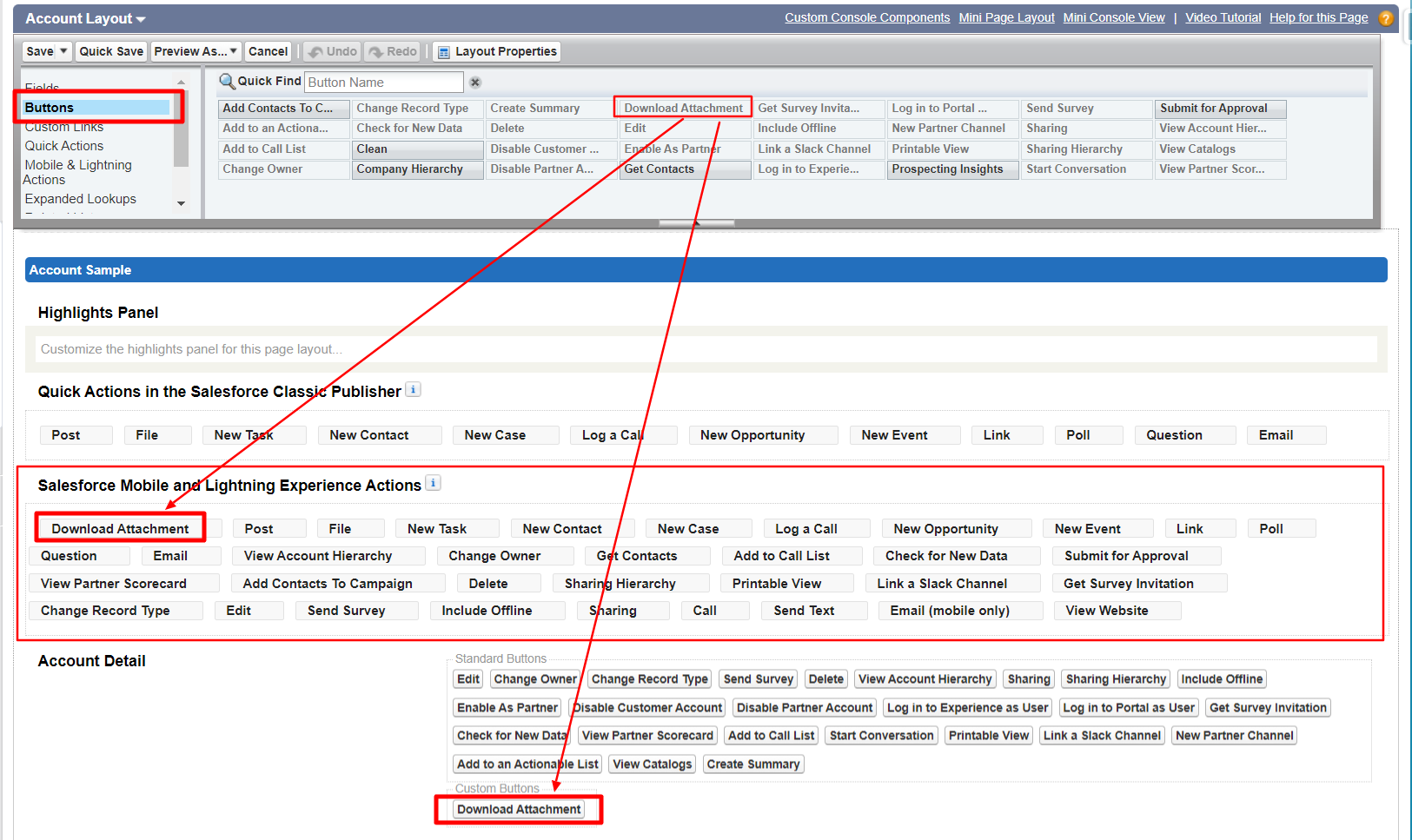Select Create Summary palette item
The image size is (1412, 840).
551,109
